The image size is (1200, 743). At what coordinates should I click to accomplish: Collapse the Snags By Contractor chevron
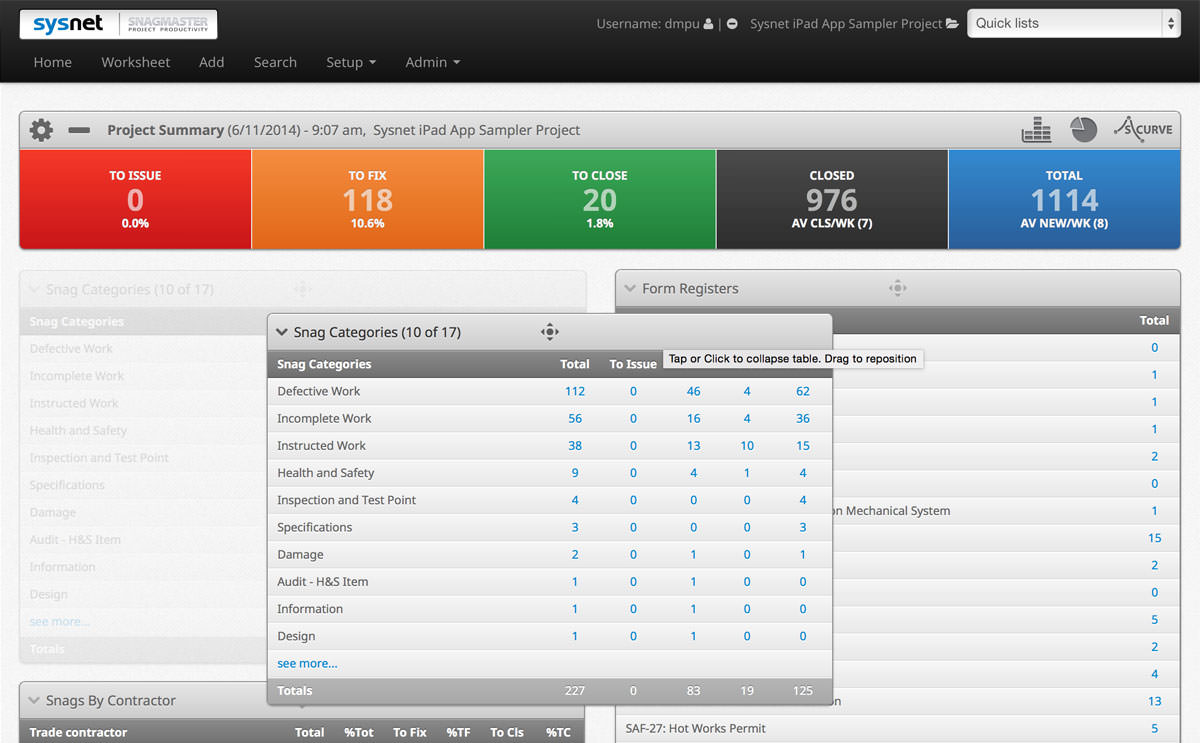click(35, 701)
